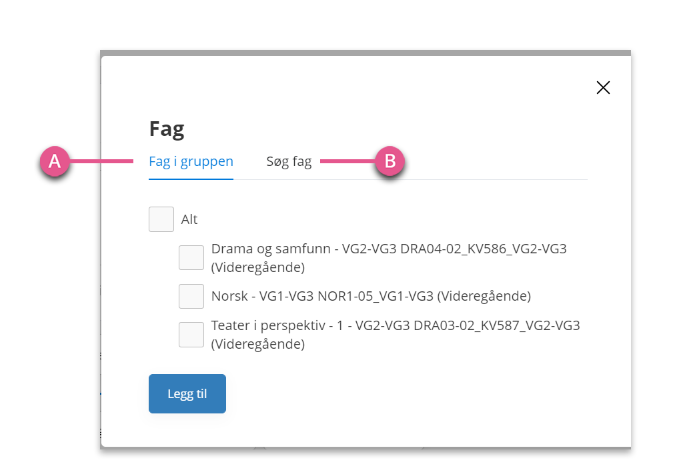673x466 pixels.
Task: Click the Legg til button
Action: click(187, 393)
